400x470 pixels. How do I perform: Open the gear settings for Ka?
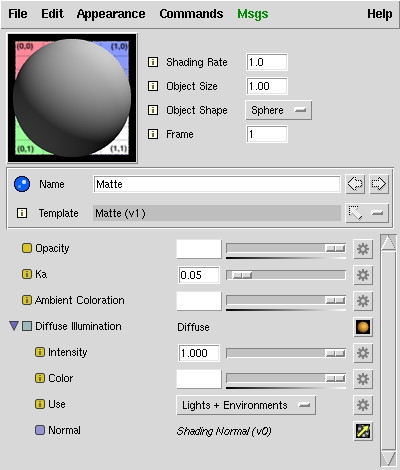(x=363, y=275)
